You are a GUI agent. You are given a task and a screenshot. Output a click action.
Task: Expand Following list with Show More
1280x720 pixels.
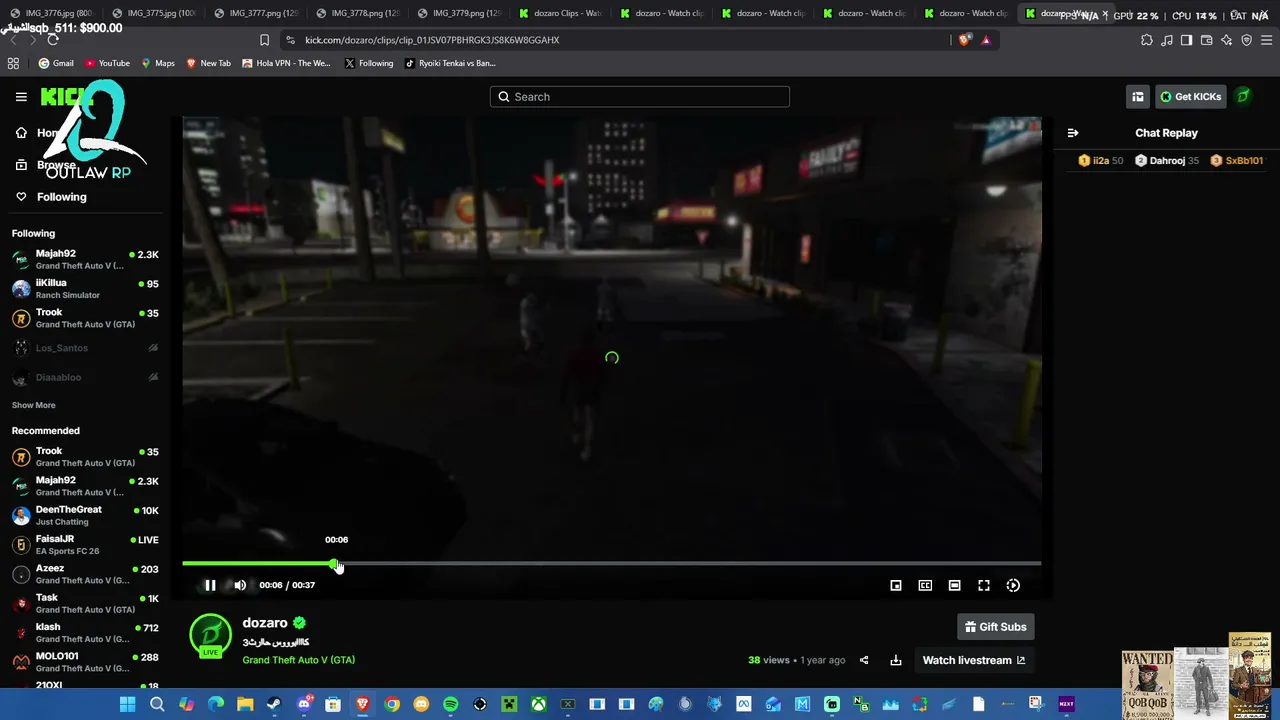point(33,405)
